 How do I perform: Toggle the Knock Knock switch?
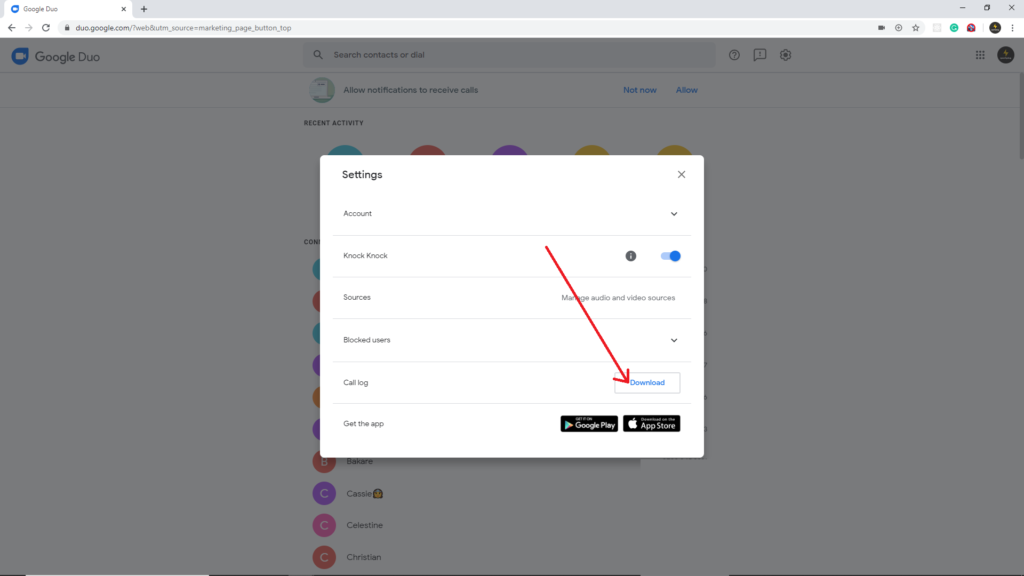(670, 256)
